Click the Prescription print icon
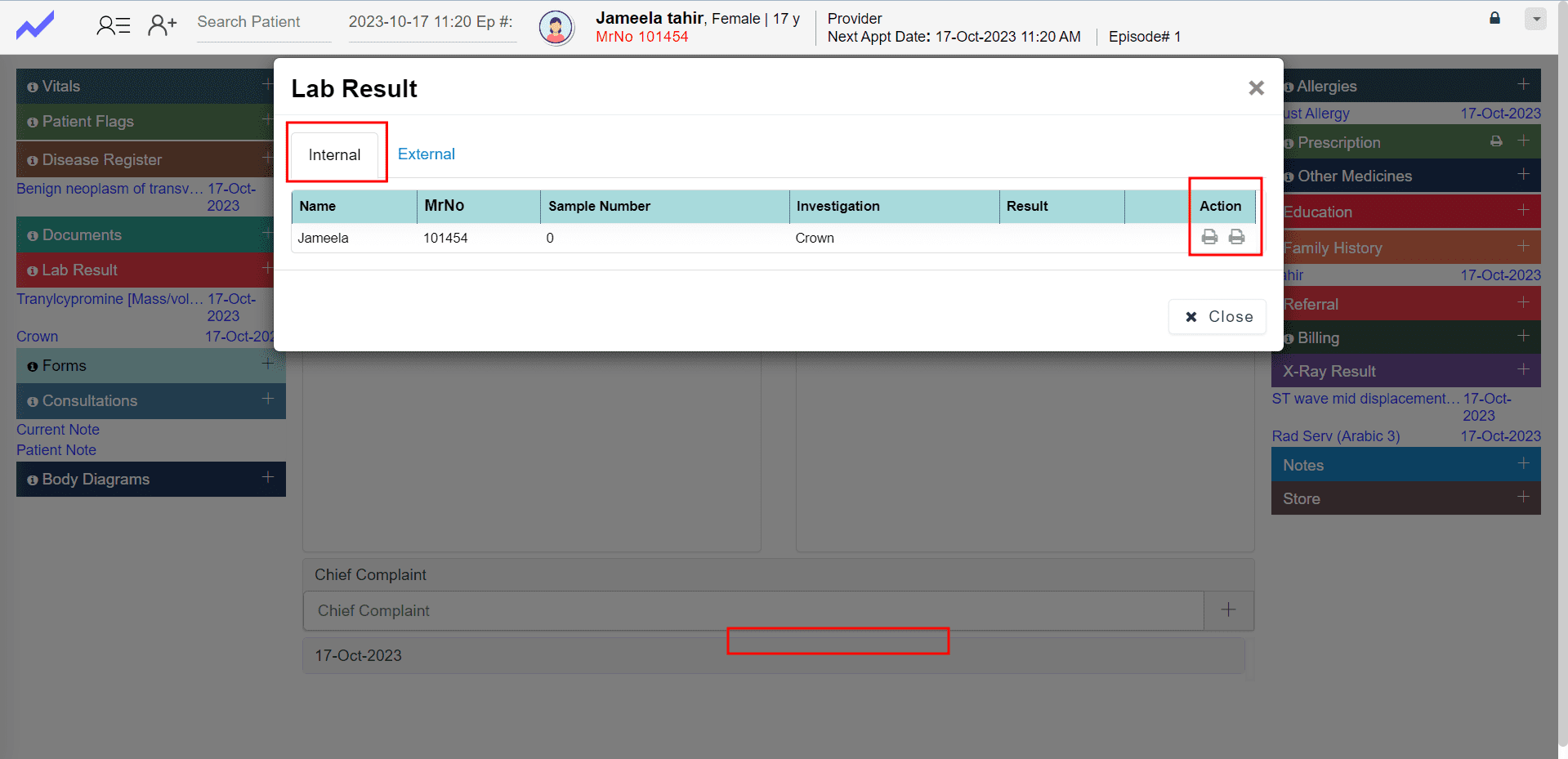The width and height of the screenshot is (1568, 759). [1496, 141]
